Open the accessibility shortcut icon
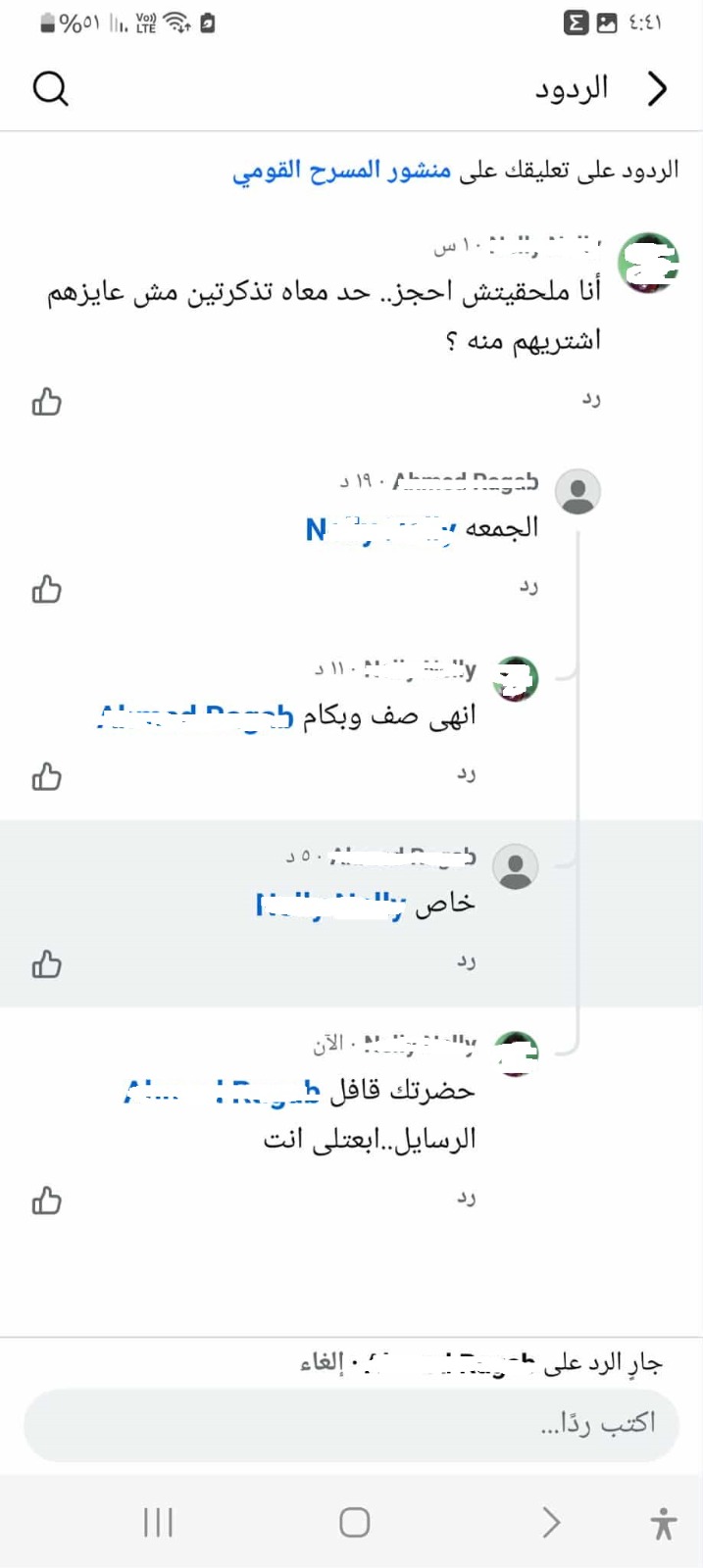The image size is (703, 1568). pos(664,1523)
